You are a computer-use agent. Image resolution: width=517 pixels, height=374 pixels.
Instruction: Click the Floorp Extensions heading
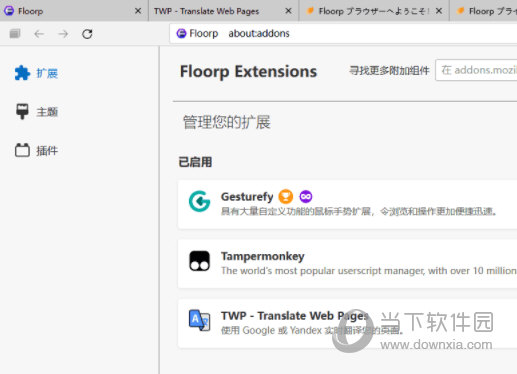(x=248, y=71)
